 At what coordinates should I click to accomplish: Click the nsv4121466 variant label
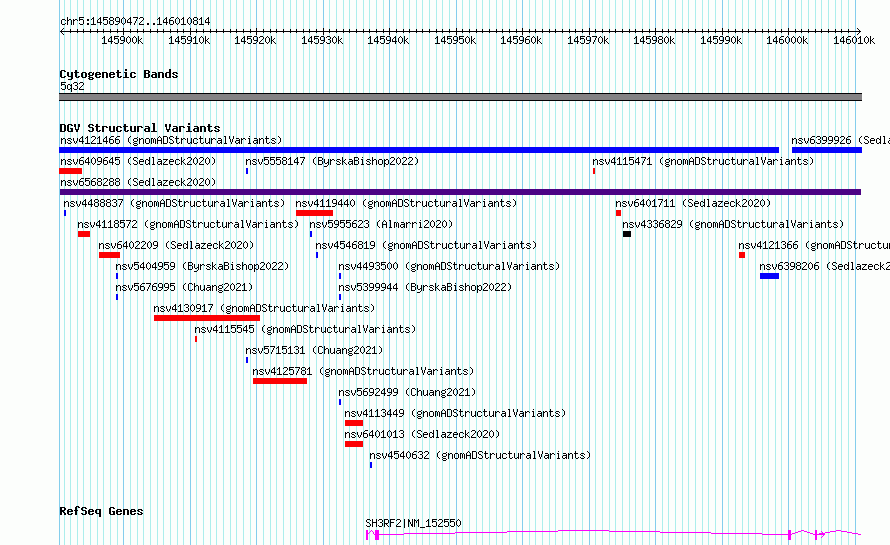tap(171, 140)
